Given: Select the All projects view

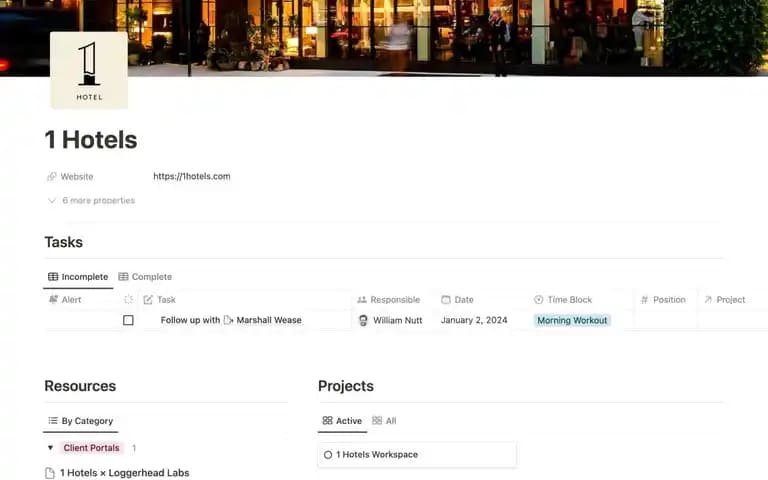Looking at the screenshot, I should [x=384, y=421].
